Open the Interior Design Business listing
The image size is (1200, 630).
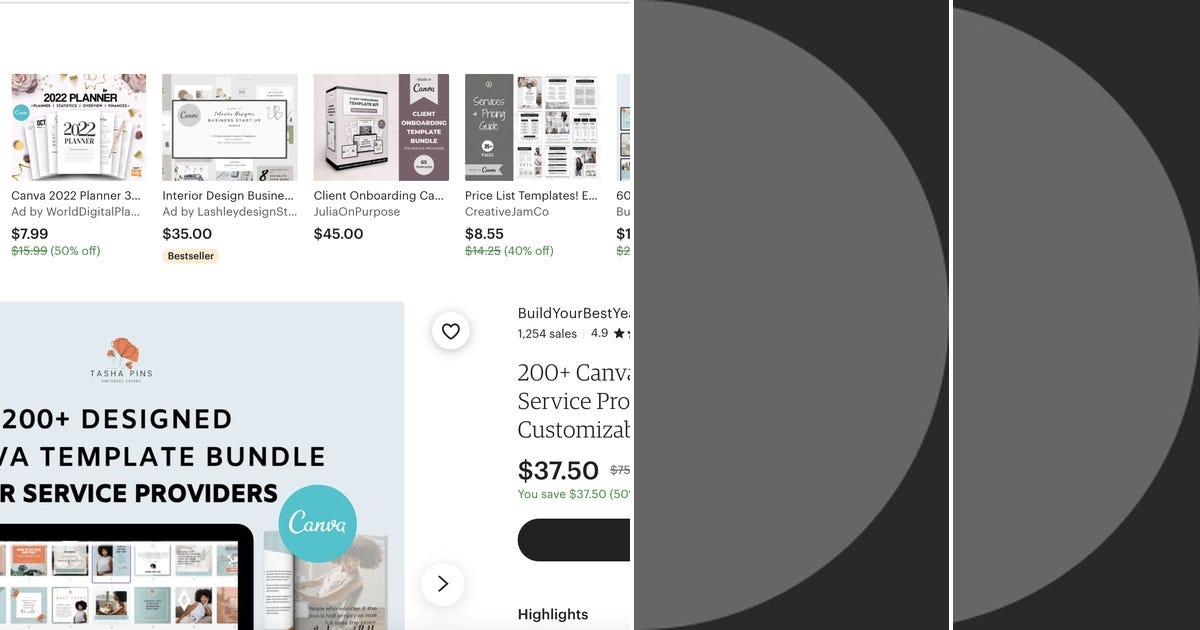pos(227,195)
